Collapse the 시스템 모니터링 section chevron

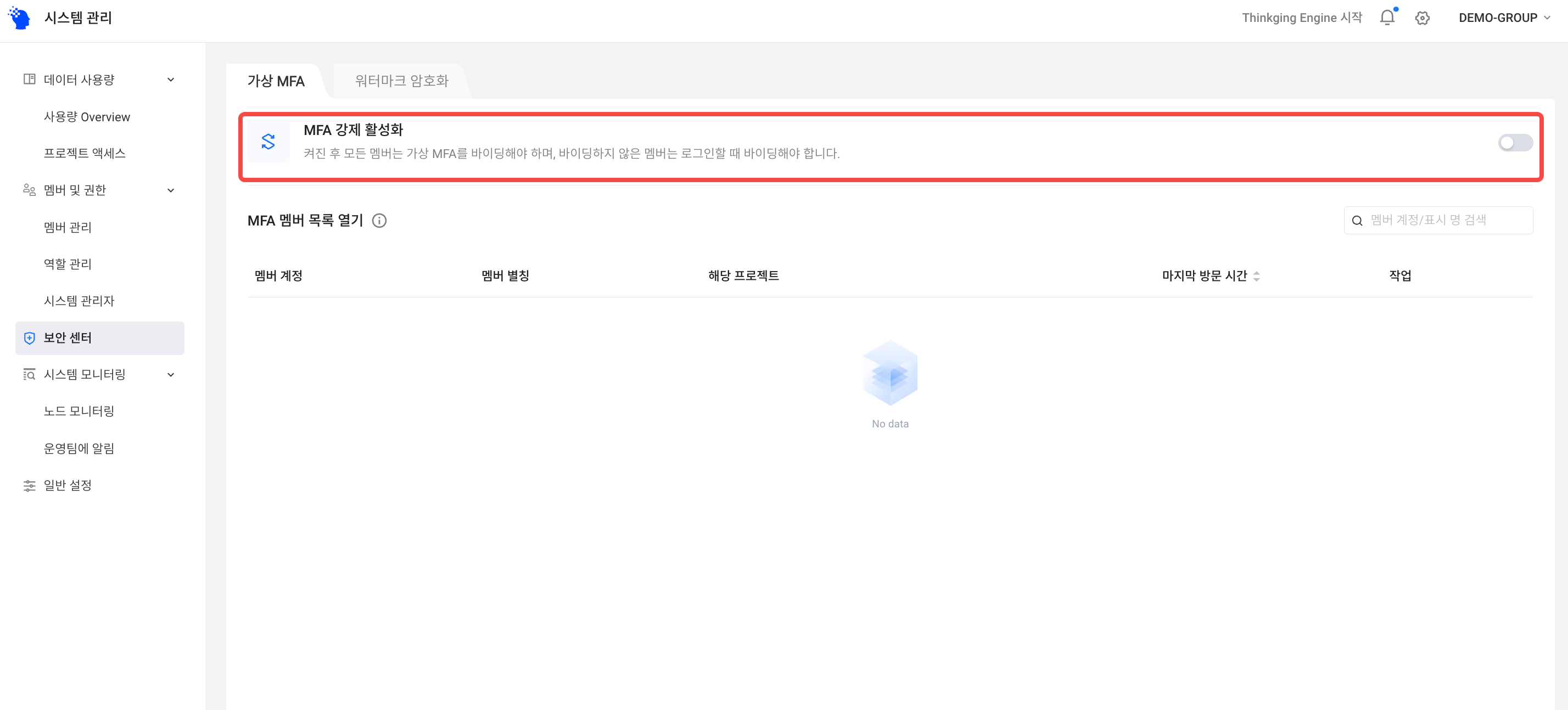coord(171,374)
